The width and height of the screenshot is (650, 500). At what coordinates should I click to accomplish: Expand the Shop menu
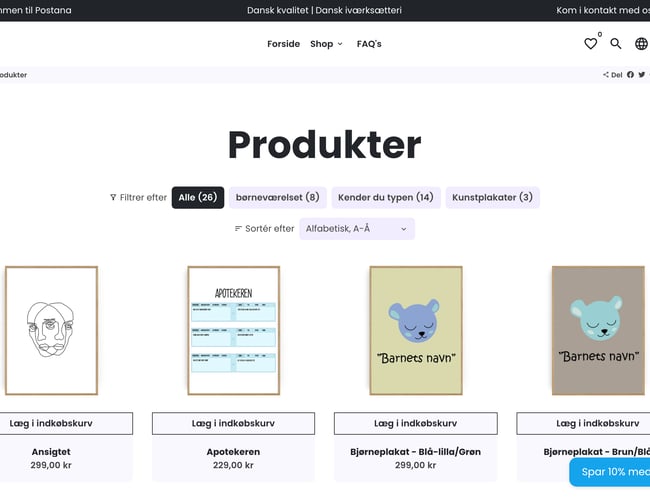326,44
